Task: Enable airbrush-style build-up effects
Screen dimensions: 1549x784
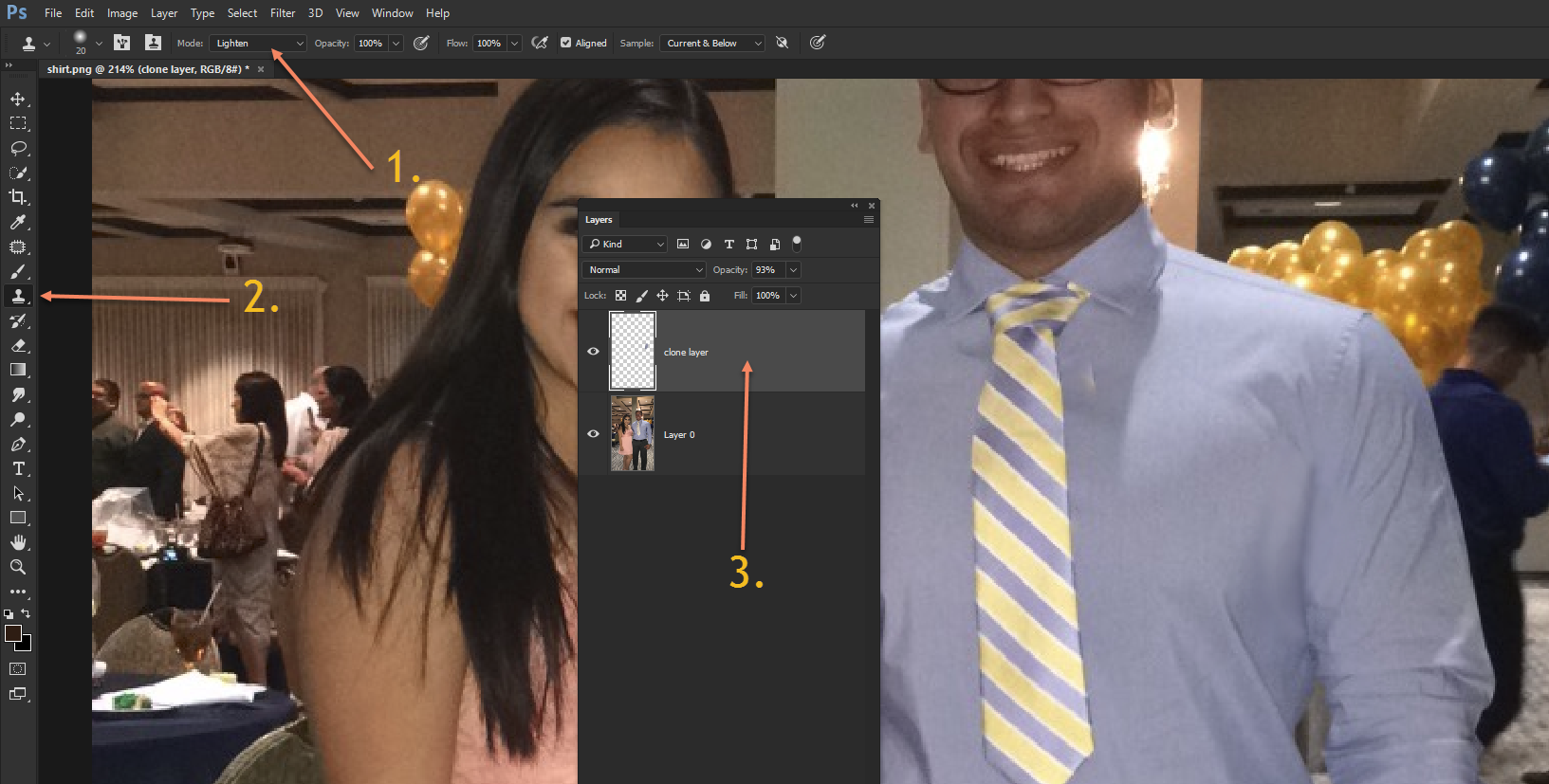Action: point(540,43)
